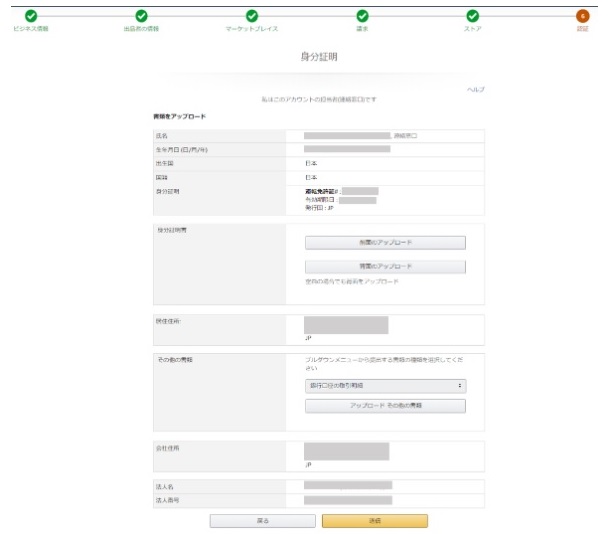Click the 請求 step checkmark icon
Screen dimensions: 612x534
[x=362, y=15]
